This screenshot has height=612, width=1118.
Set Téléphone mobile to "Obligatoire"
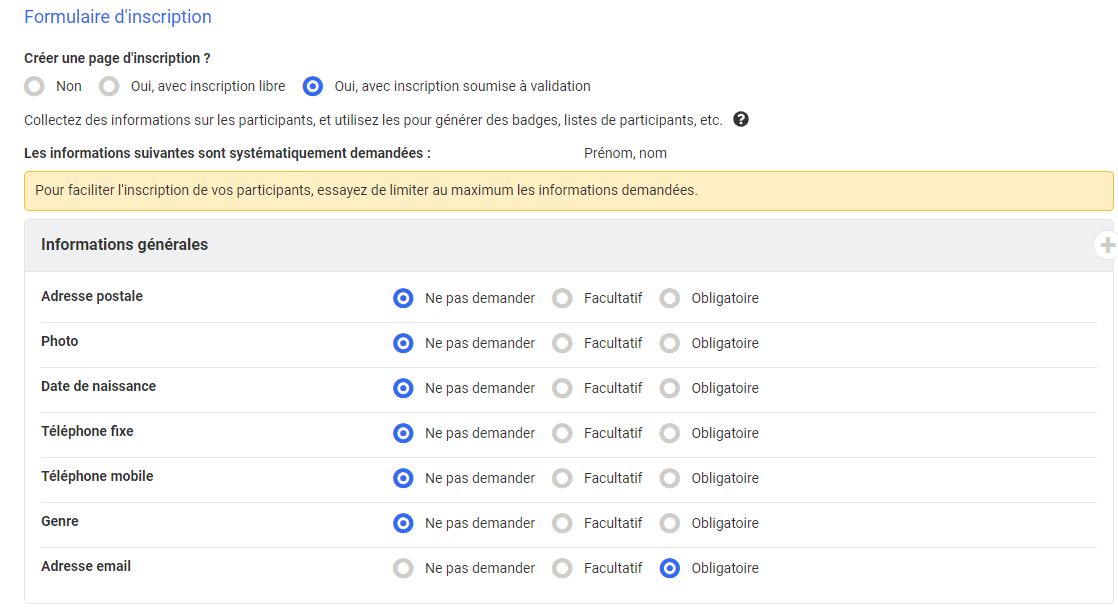pos(668,478)
